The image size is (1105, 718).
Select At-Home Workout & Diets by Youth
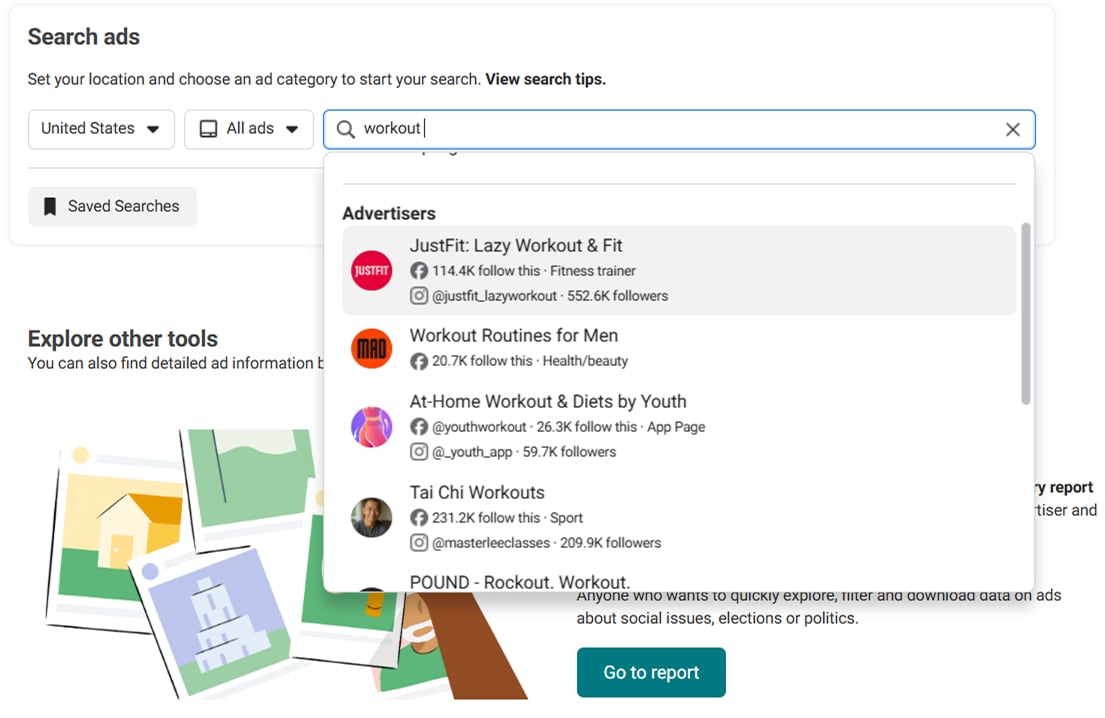click(x=548, y=402)
